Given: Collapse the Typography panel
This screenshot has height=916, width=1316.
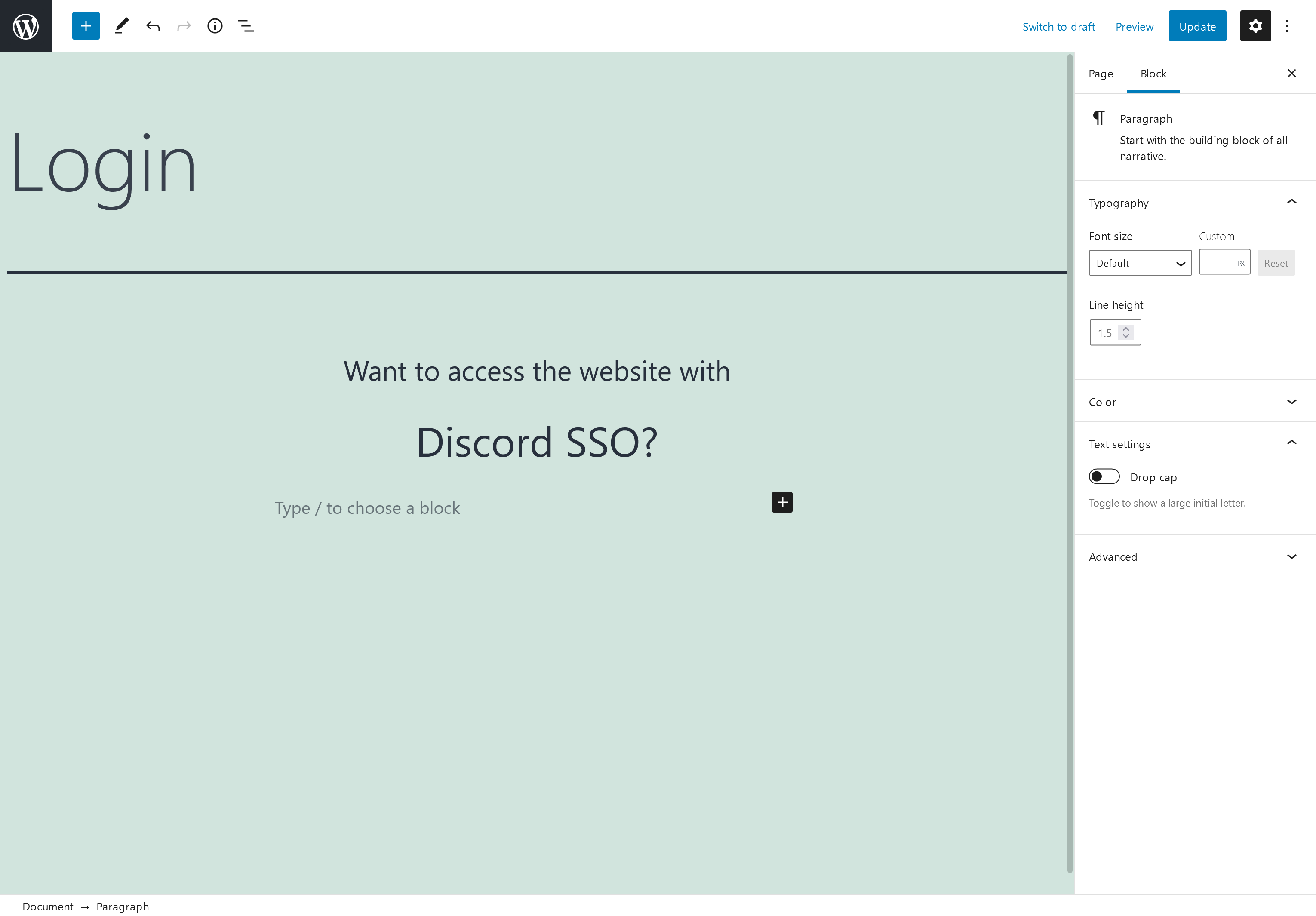Looking at the screenshot, I should 1195,203.
